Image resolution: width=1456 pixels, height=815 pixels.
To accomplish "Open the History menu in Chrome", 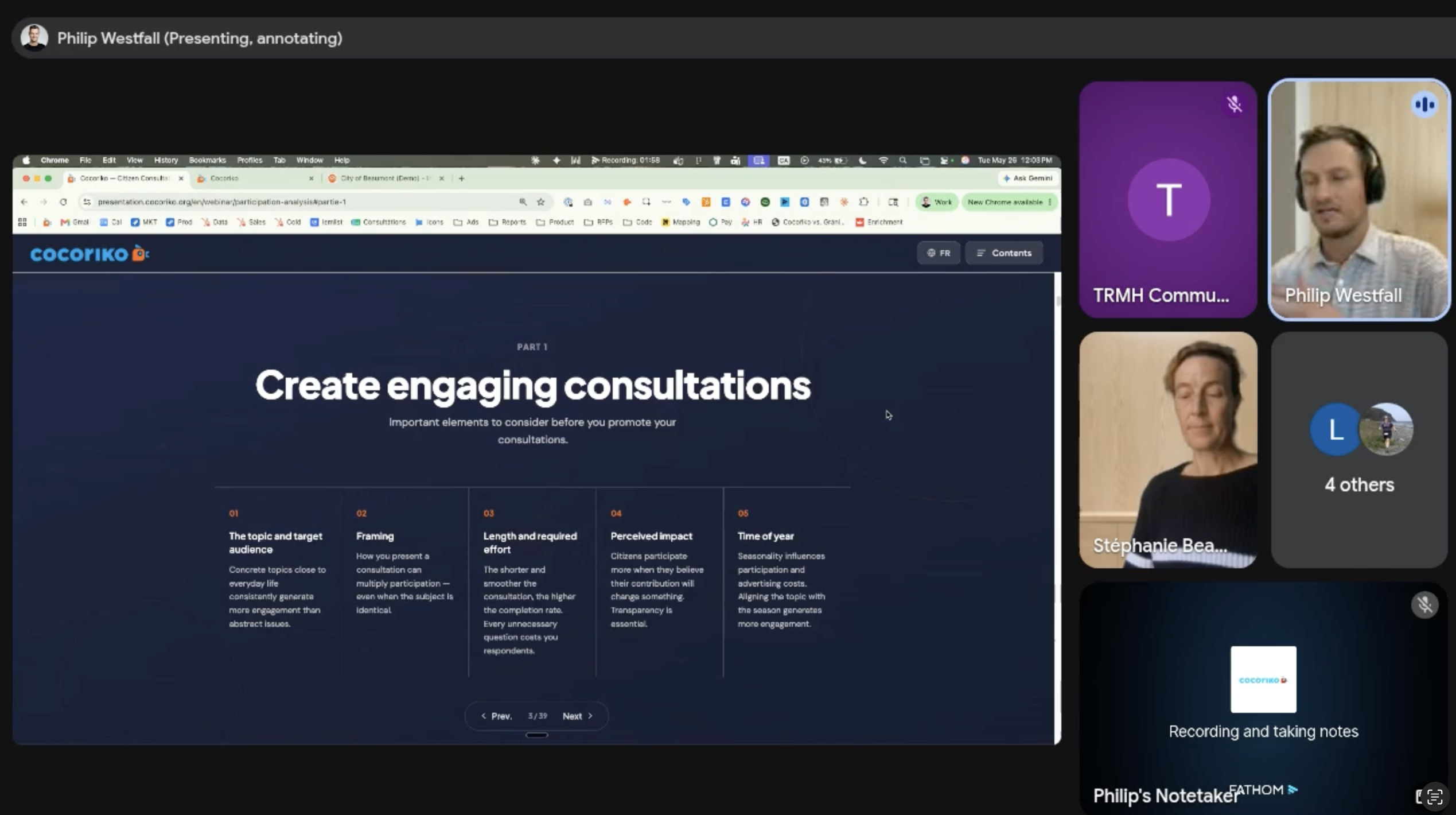I will pyautogui.click(x=166, y=160).
